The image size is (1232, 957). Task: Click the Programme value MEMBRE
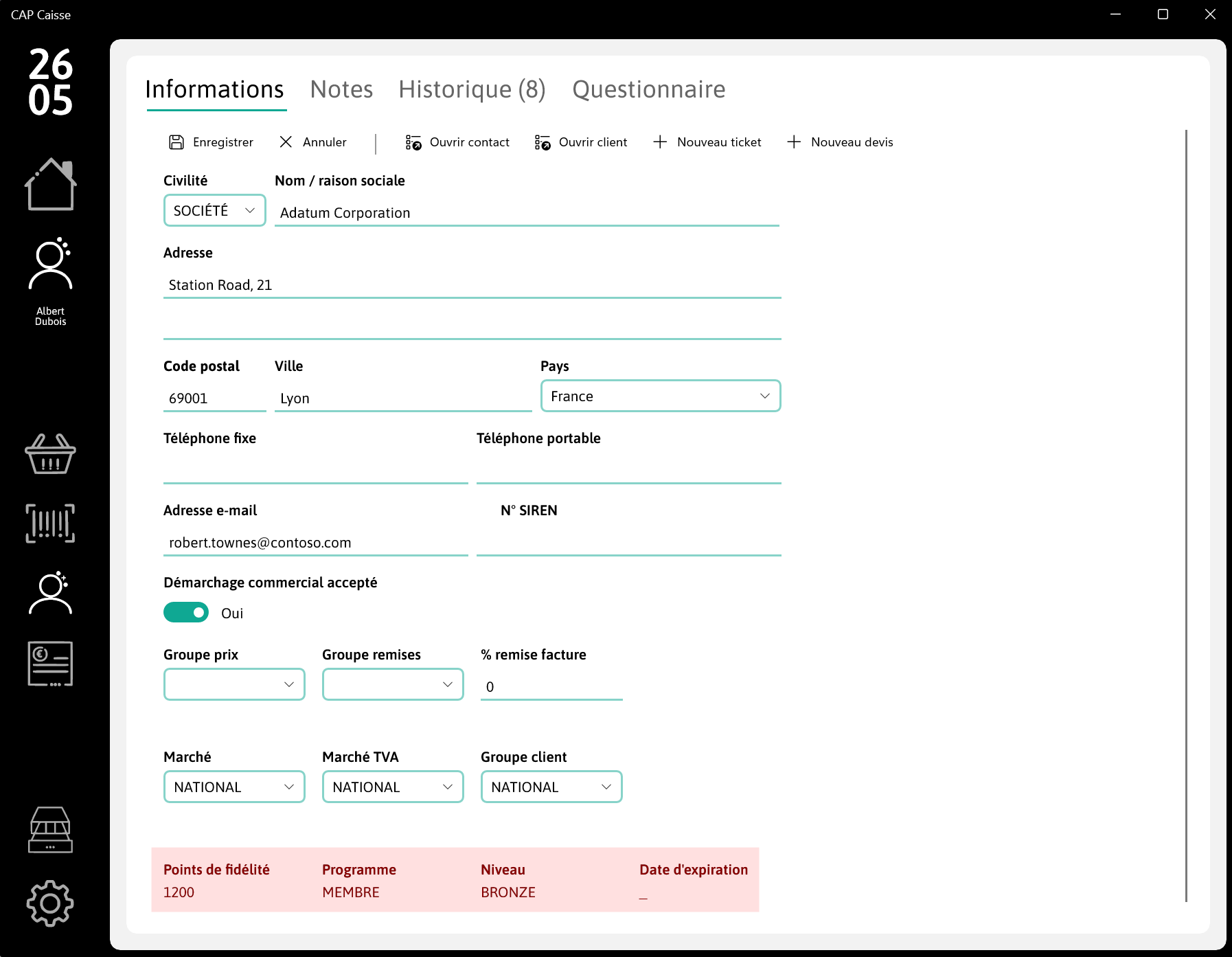pos(351,892)
